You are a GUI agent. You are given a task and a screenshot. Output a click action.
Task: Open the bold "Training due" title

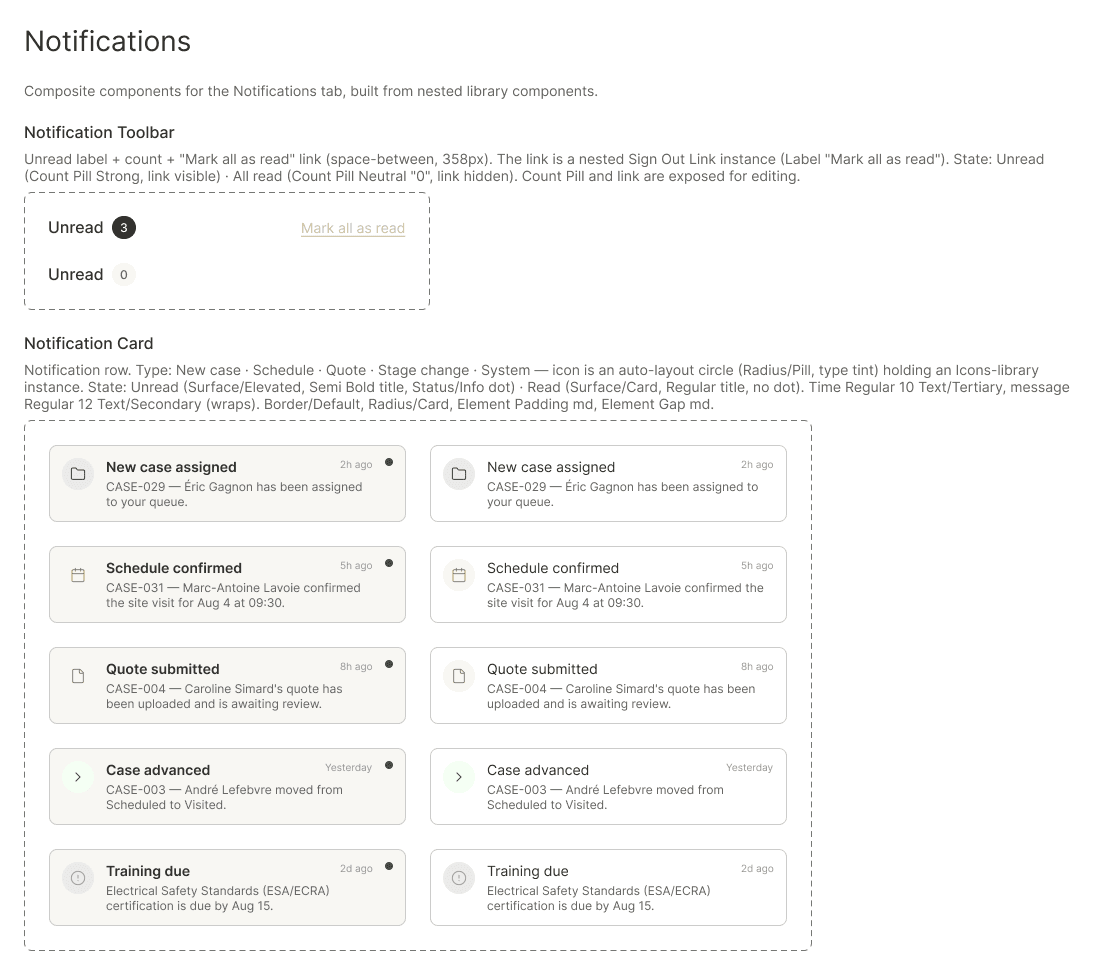(x=148, y=871)
